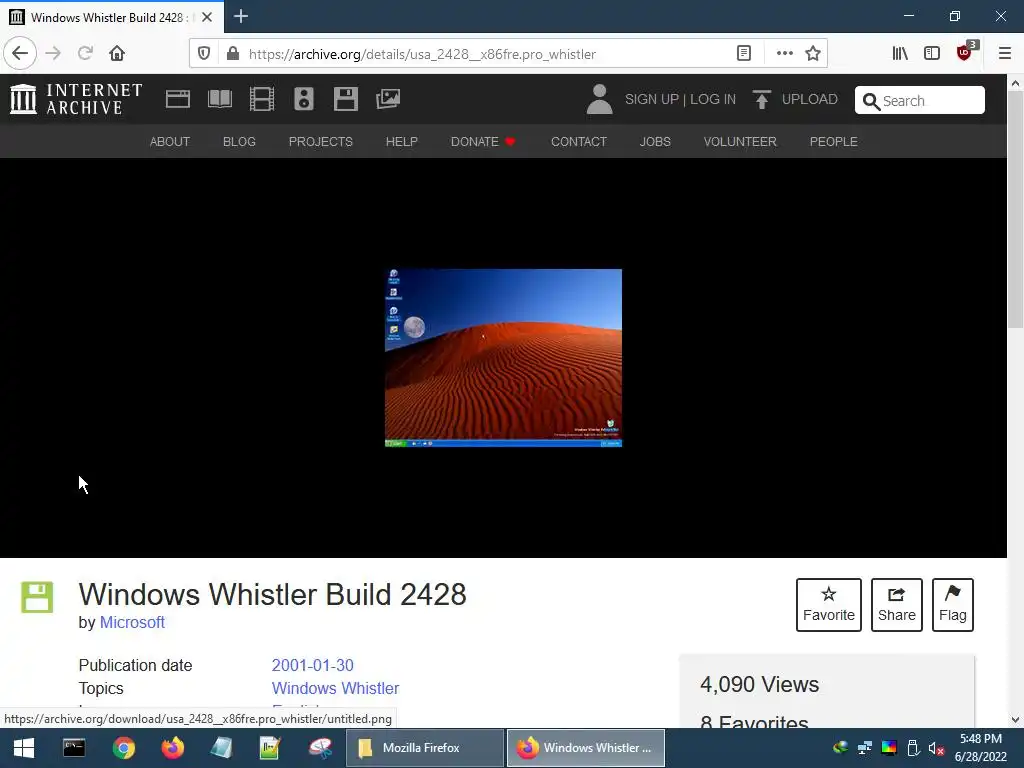This screenshot has width=1024, height=768.
Task: Click the Favorite button
Action: click(x=829, y=605)
